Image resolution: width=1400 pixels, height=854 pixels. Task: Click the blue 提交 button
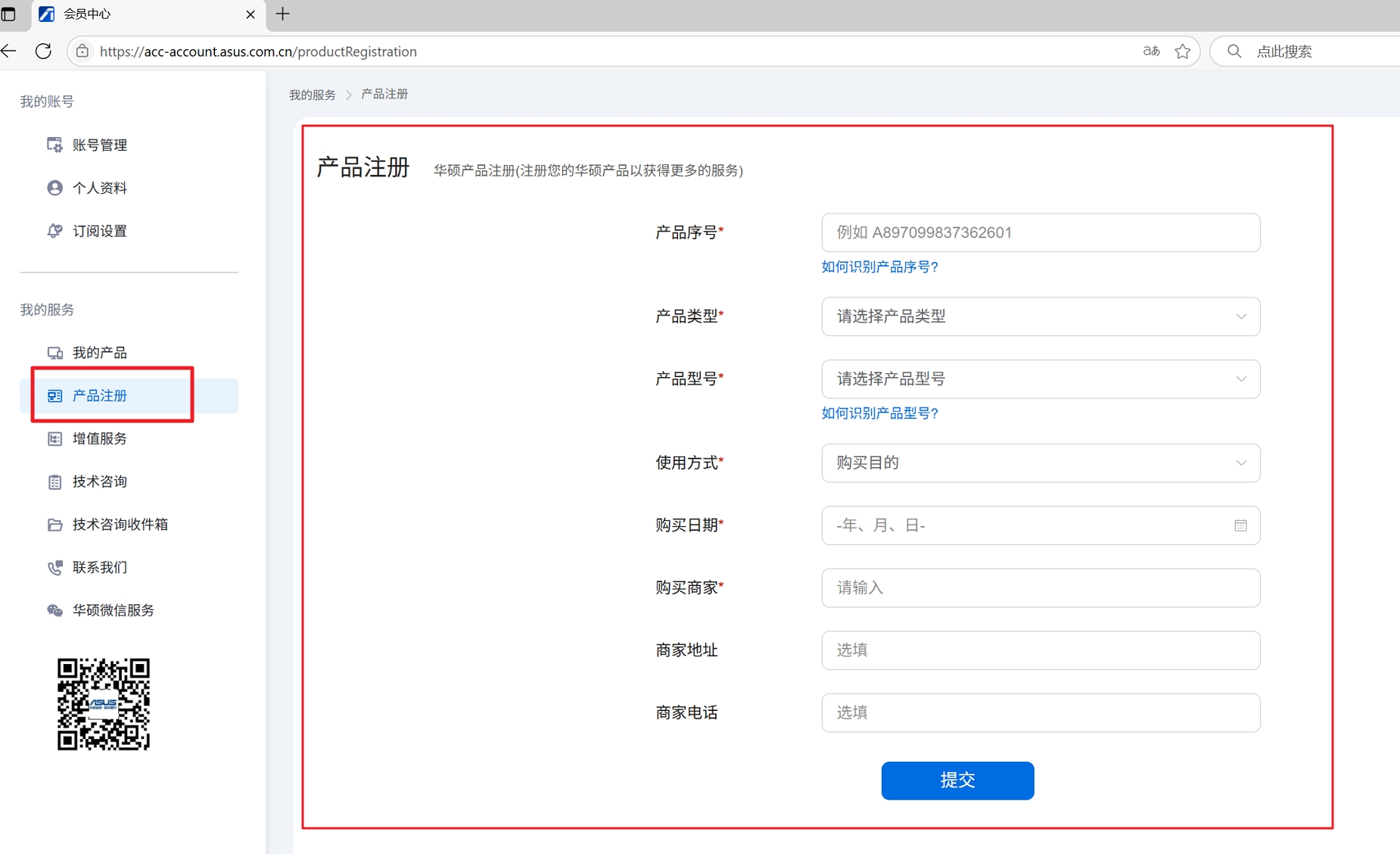point(957,781)
